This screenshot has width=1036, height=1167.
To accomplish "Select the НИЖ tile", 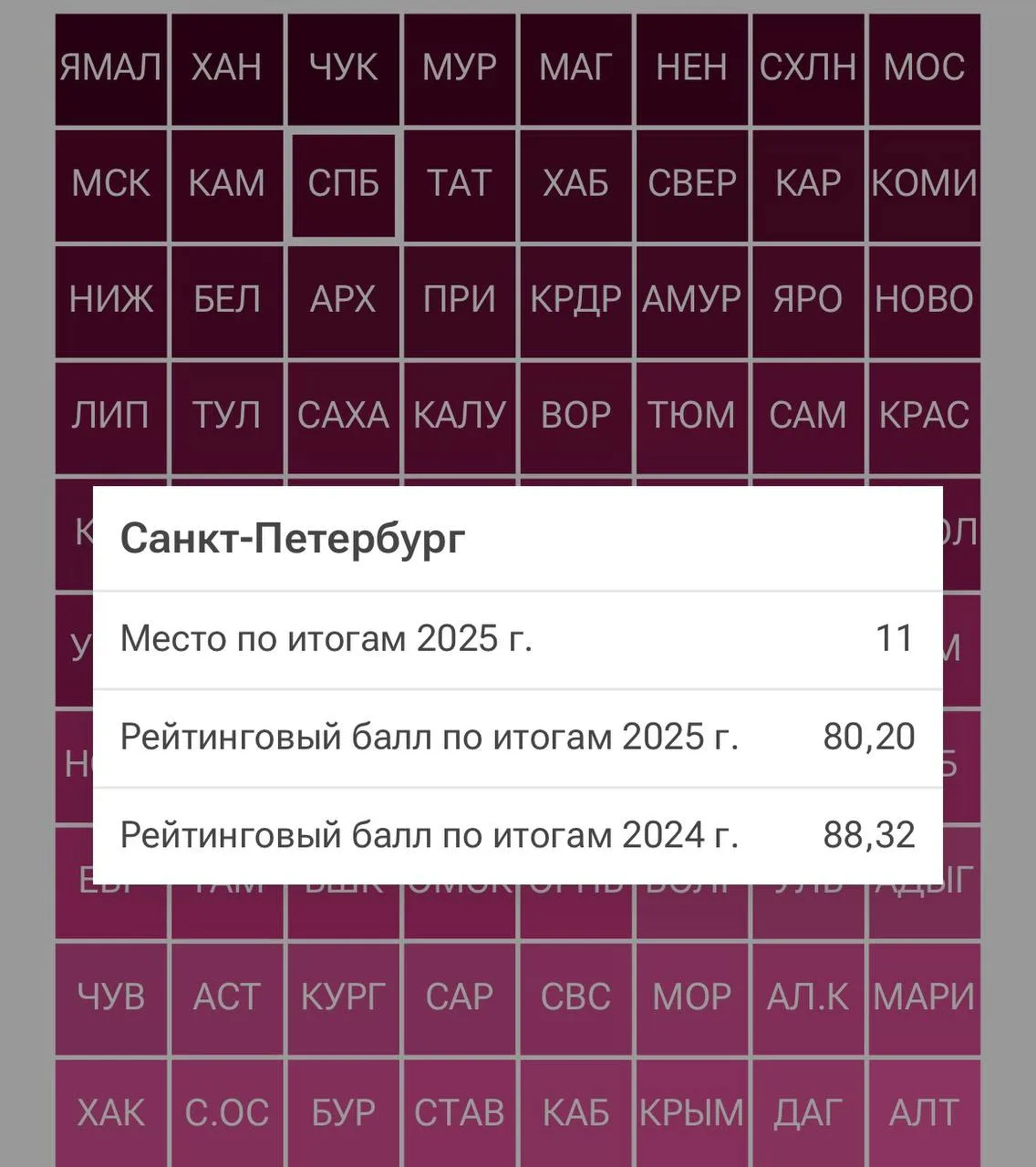I will tap(111, 301).
